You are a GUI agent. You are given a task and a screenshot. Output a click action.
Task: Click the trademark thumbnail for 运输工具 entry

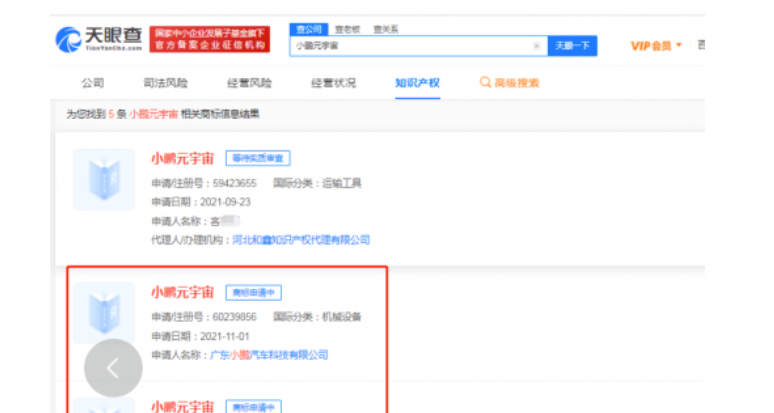104,180
